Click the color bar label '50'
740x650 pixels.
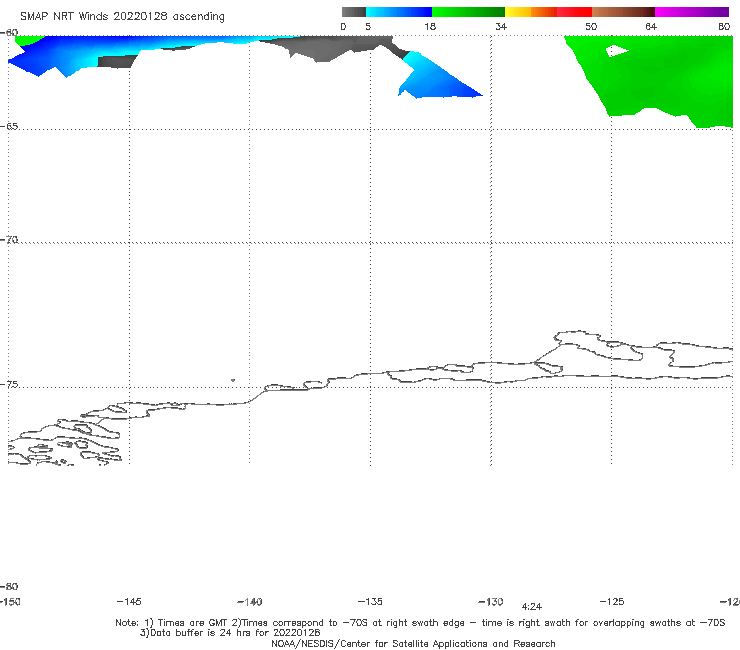tap(591, 26)
